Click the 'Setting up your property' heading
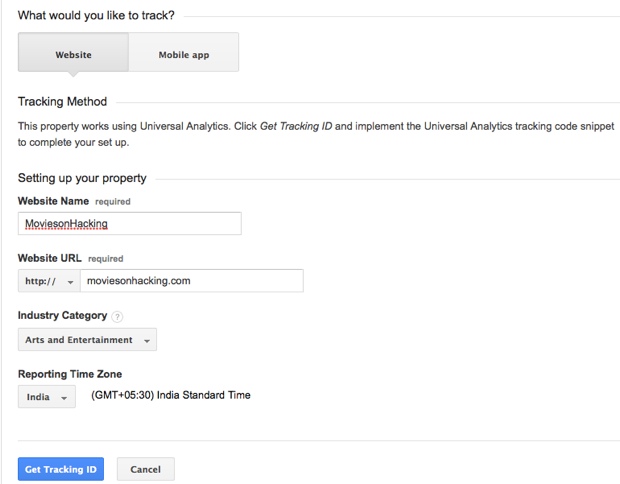 tap(82, 178)
